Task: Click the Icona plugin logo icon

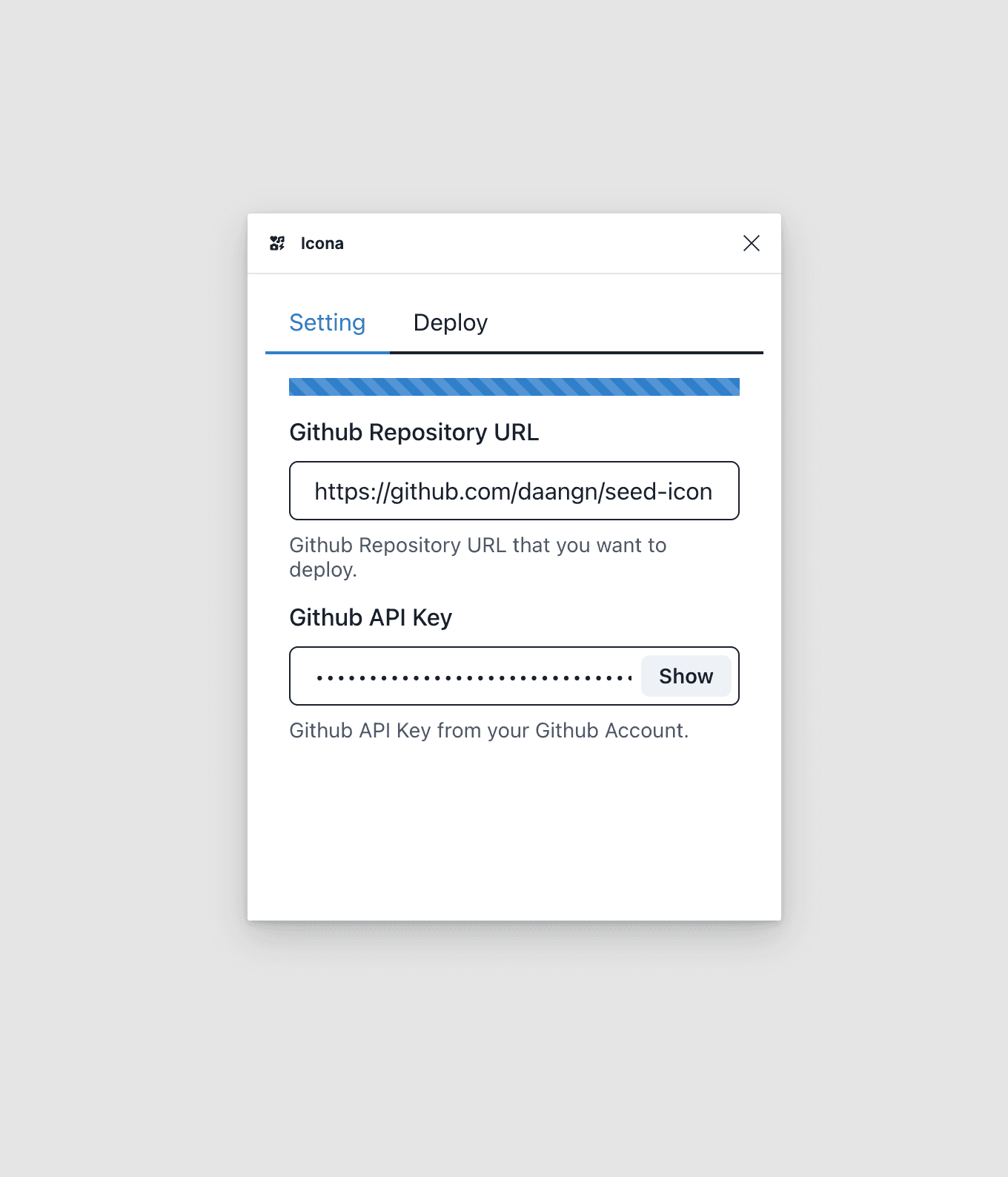Action: coord(277,243)
